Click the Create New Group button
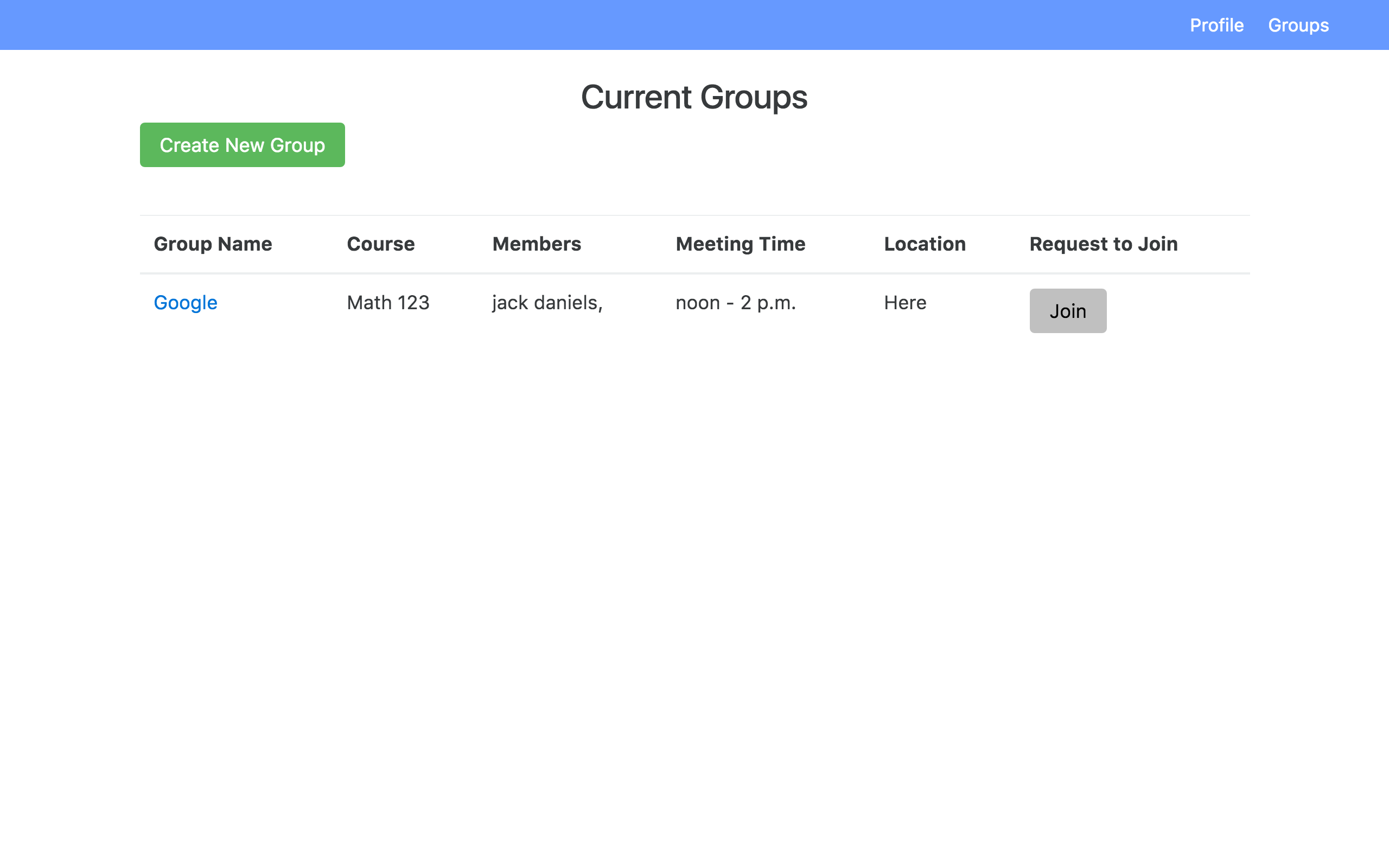 242,145
